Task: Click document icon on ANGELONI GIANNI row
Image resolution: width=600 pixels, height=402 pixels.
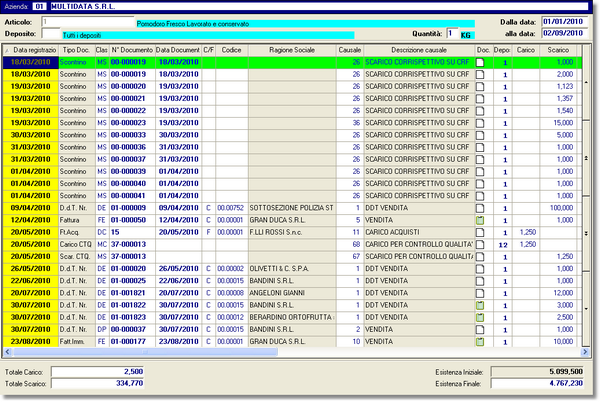Action: (x=480, y=293)
